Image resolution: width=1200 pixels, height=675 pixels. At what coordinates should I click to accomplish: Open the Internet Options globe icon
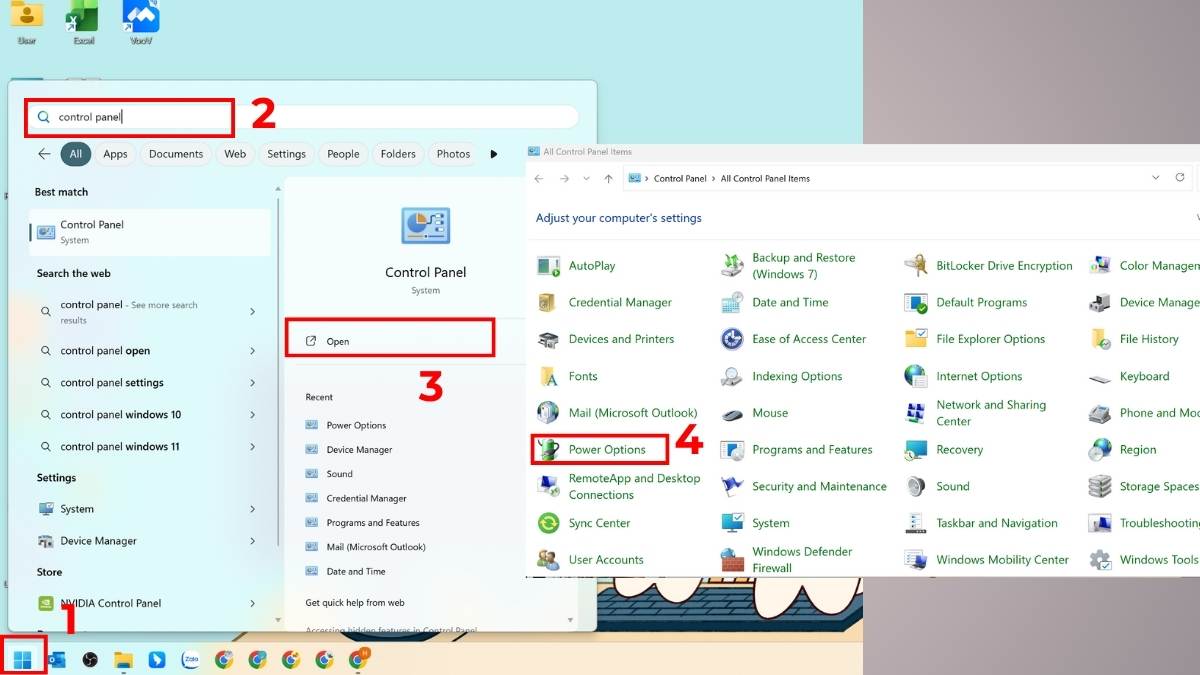point(916,376)
